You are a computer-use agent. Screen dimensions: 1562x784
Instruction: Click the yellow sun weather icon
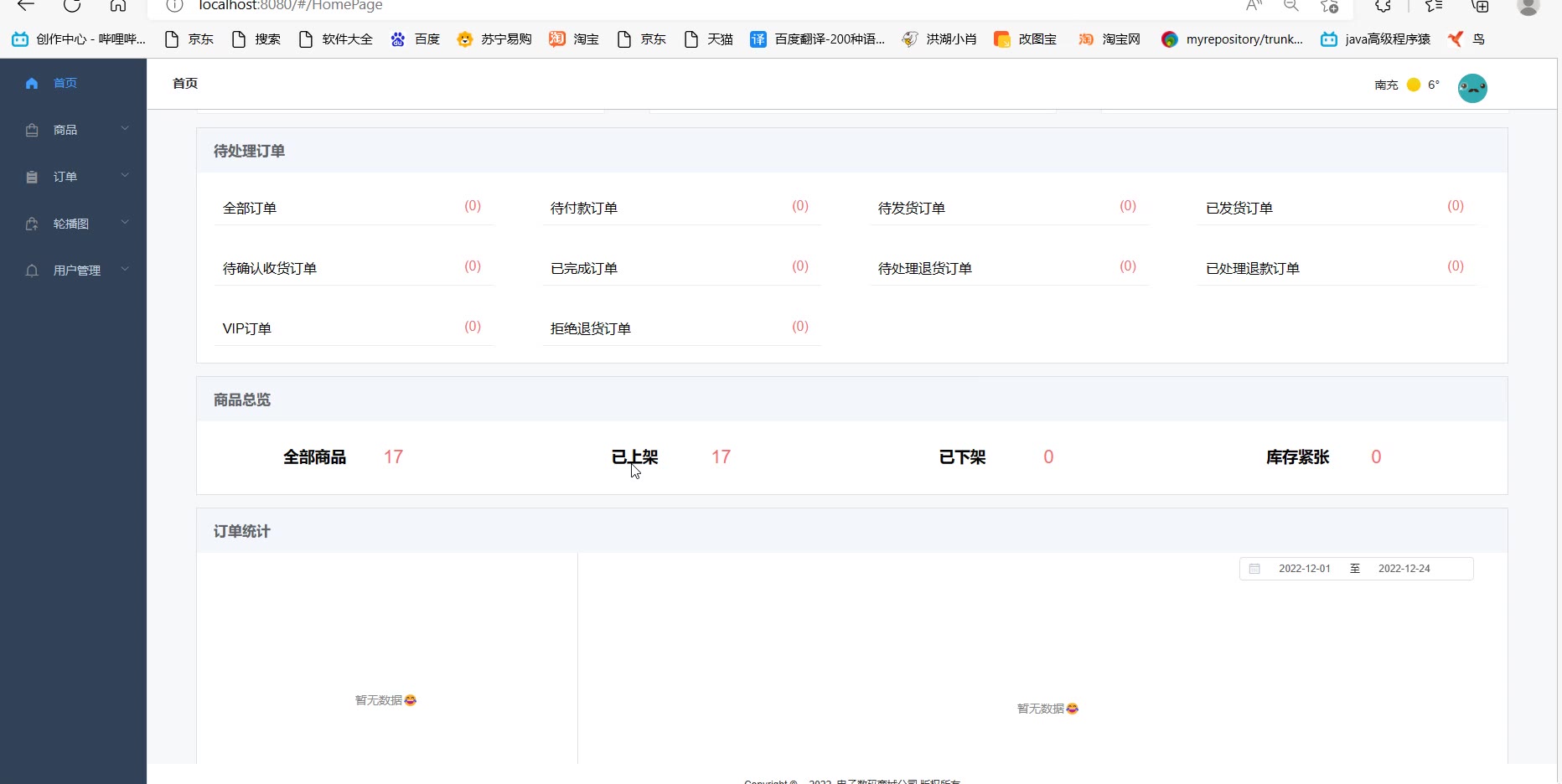pyautogui.click(x=1414, y=85)
